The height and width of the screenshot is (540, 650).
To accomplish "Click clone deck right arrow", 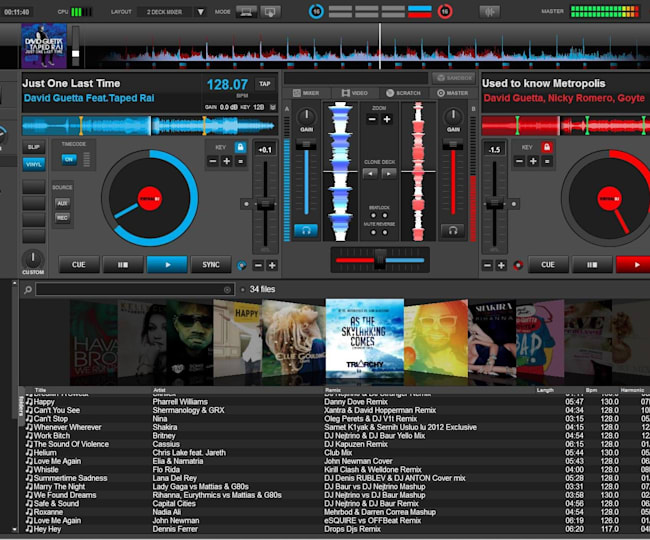I will click(388, 173).
